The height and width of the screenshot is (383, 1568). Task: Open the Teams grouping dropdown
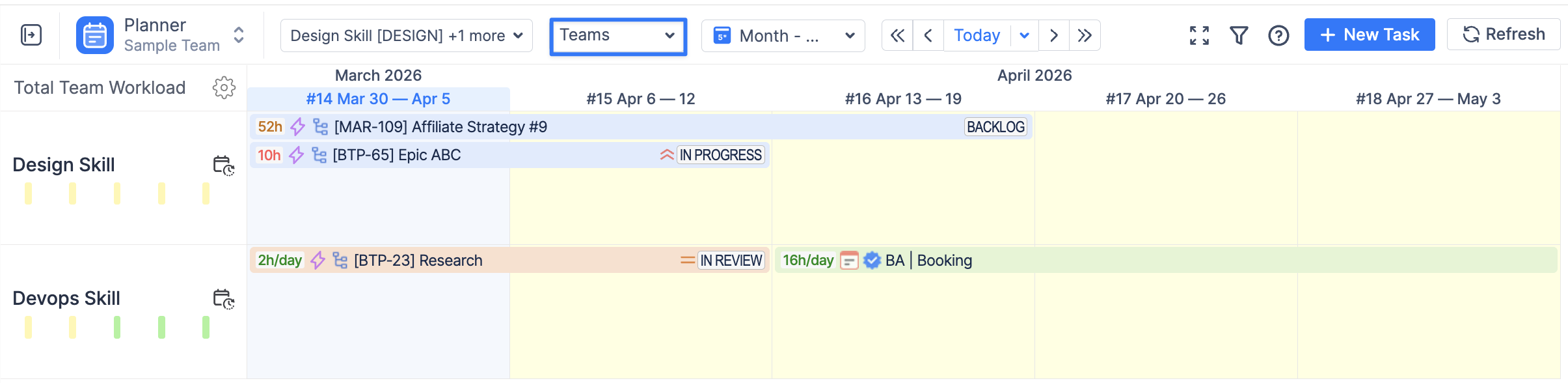(617, 36)
